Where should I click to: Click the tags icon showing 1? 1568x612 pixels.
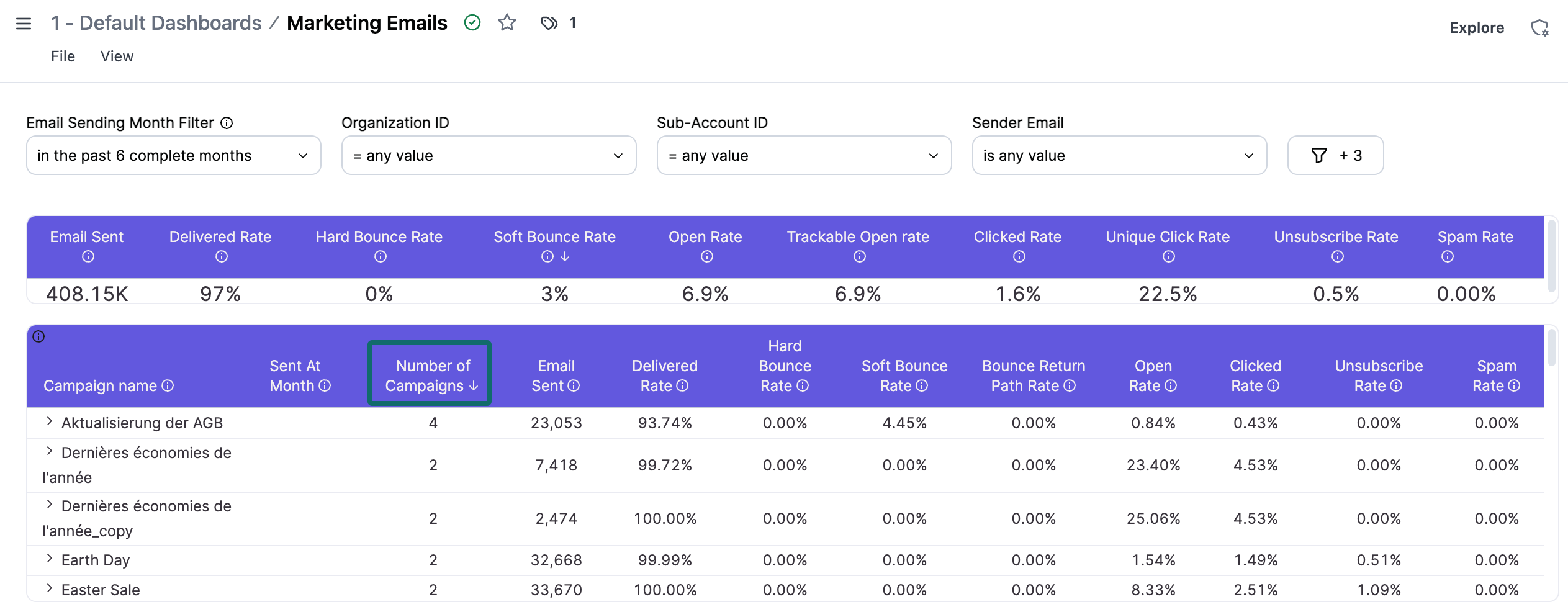pos(549,23)
